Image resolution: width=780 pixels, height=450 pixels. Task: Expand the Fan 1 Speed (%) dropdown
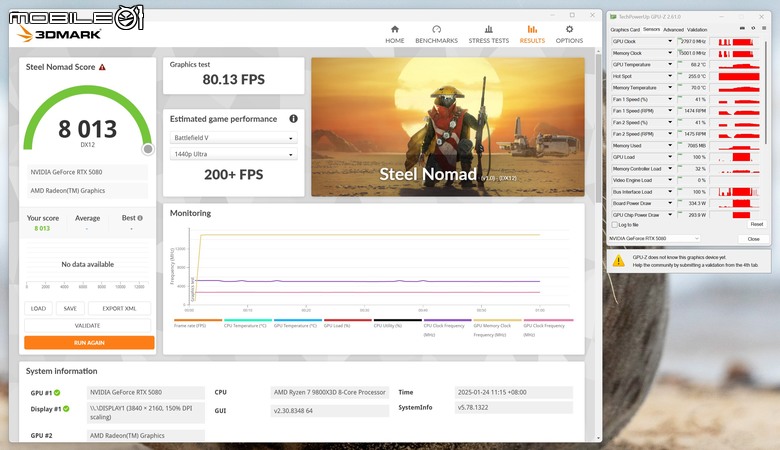[670, 99]
